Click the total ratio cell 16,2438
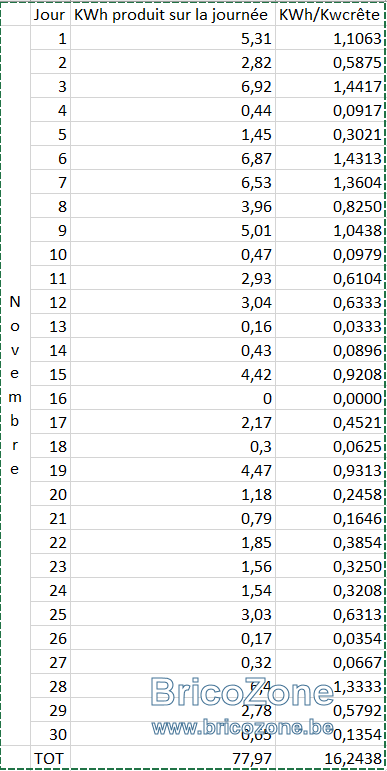 [x=329, y=758]
